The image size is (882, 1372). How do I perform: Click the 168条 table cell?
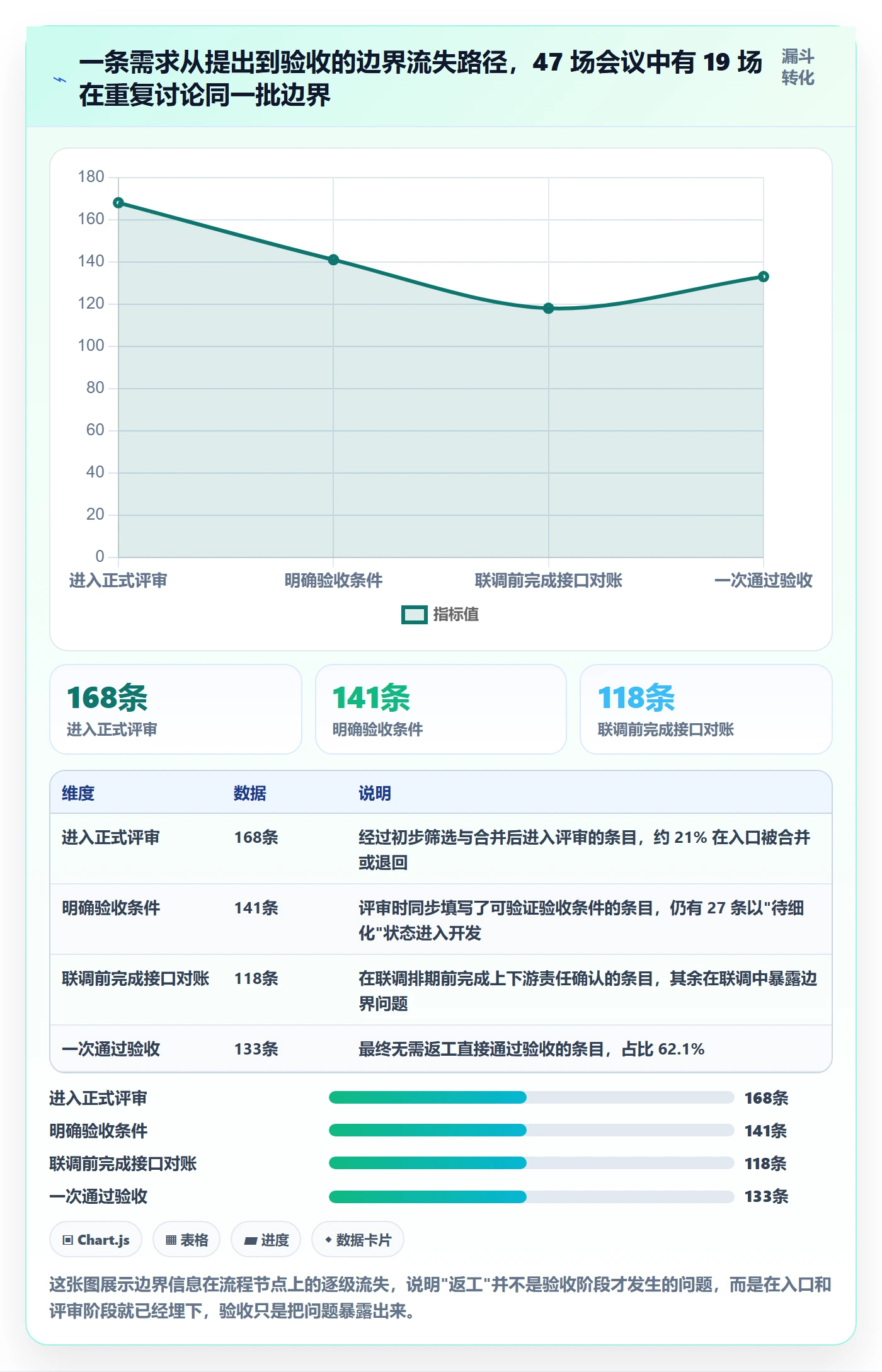(256, 837)
